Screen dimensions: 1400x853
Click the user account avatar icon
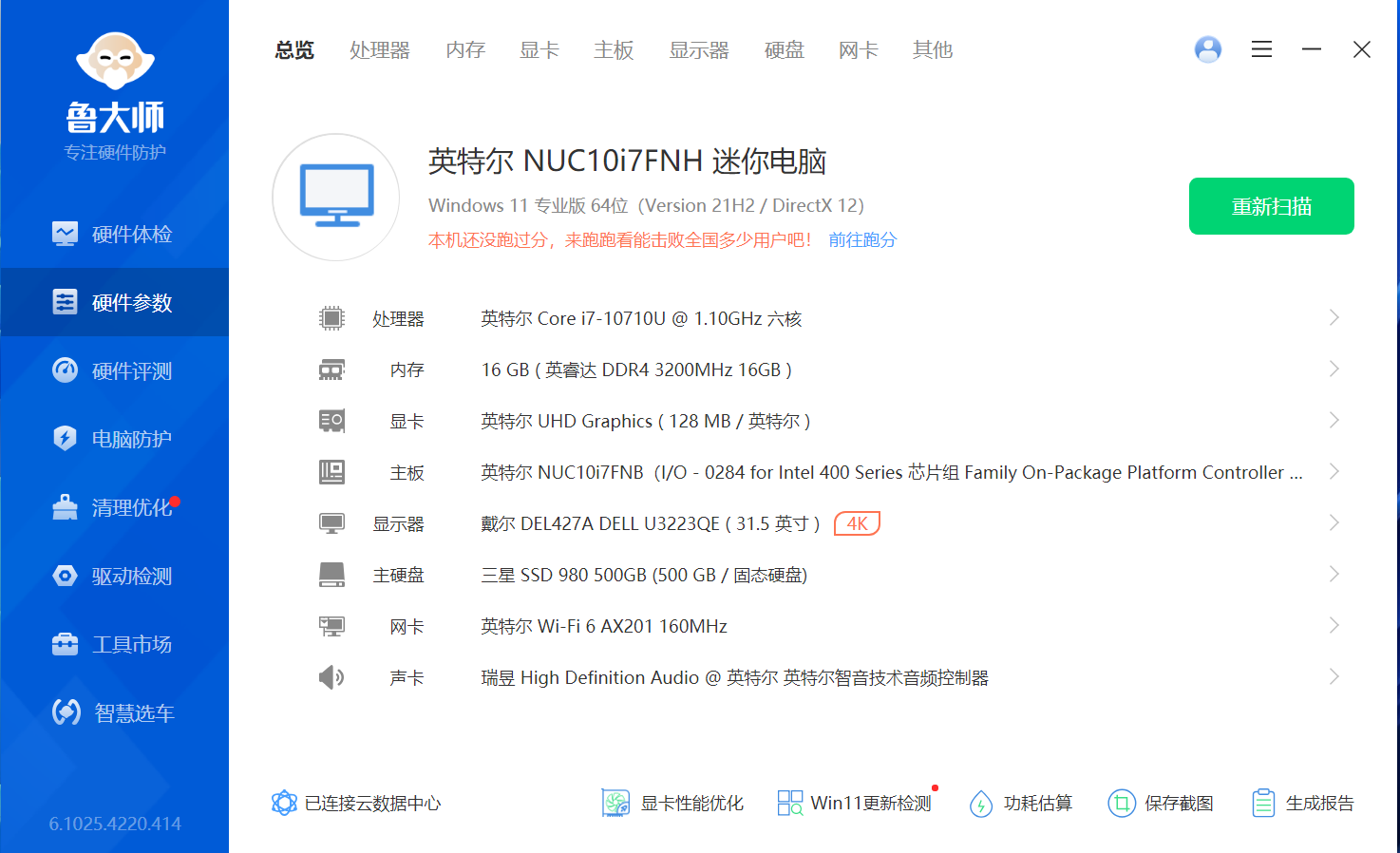[x=1208, y=49]
